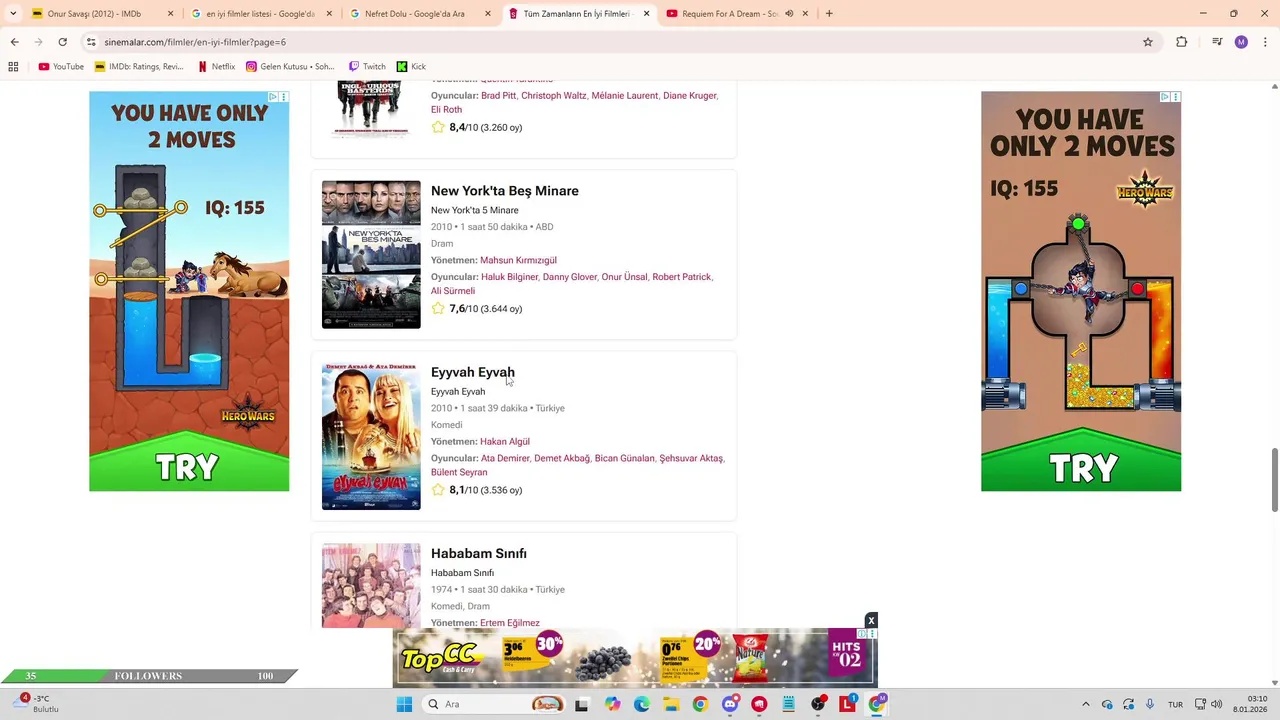This screenshot has height=720, width=1280.
Task: Switch to the Nefret Dolu Google tab
Action: click(x=421, y=14)
